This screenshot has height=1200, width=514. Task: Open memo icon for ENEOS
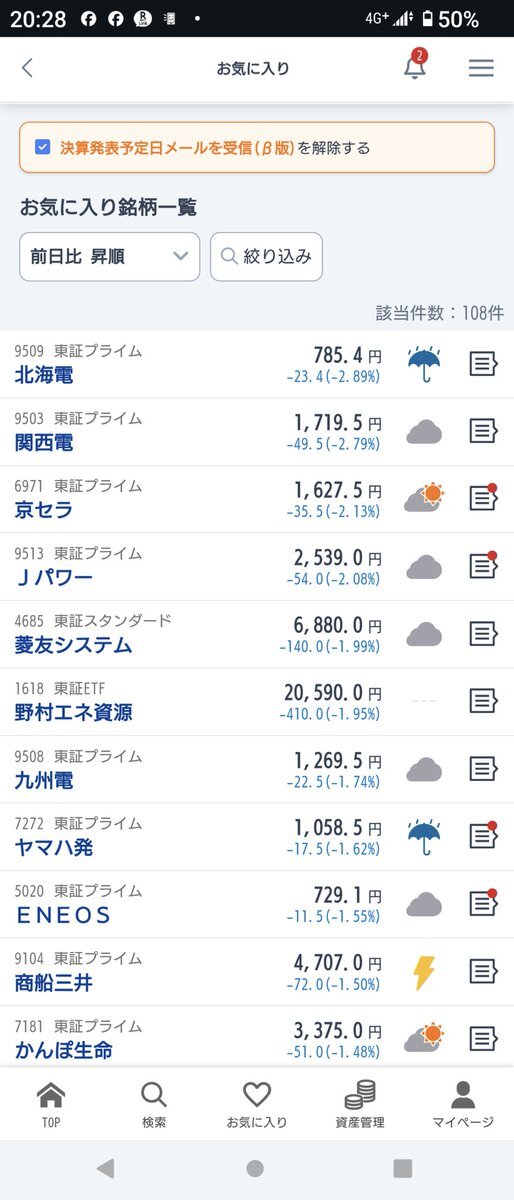[x=484, y=903]
